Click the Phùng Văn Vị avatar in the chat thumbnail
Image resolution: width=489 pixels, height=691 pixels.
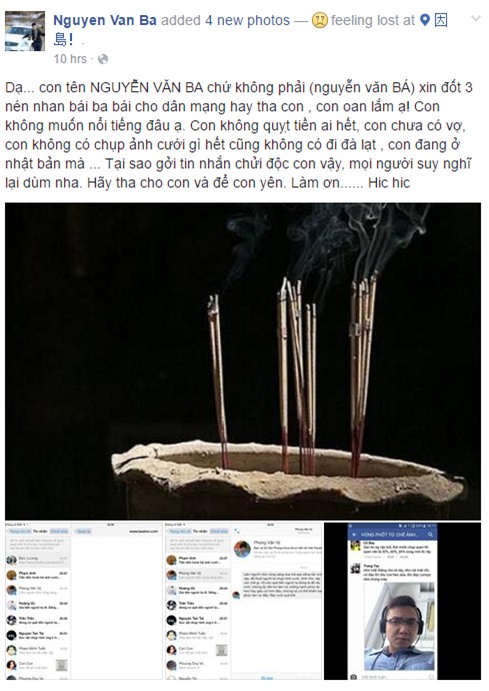pyautogui.click(x=242, y=549)
